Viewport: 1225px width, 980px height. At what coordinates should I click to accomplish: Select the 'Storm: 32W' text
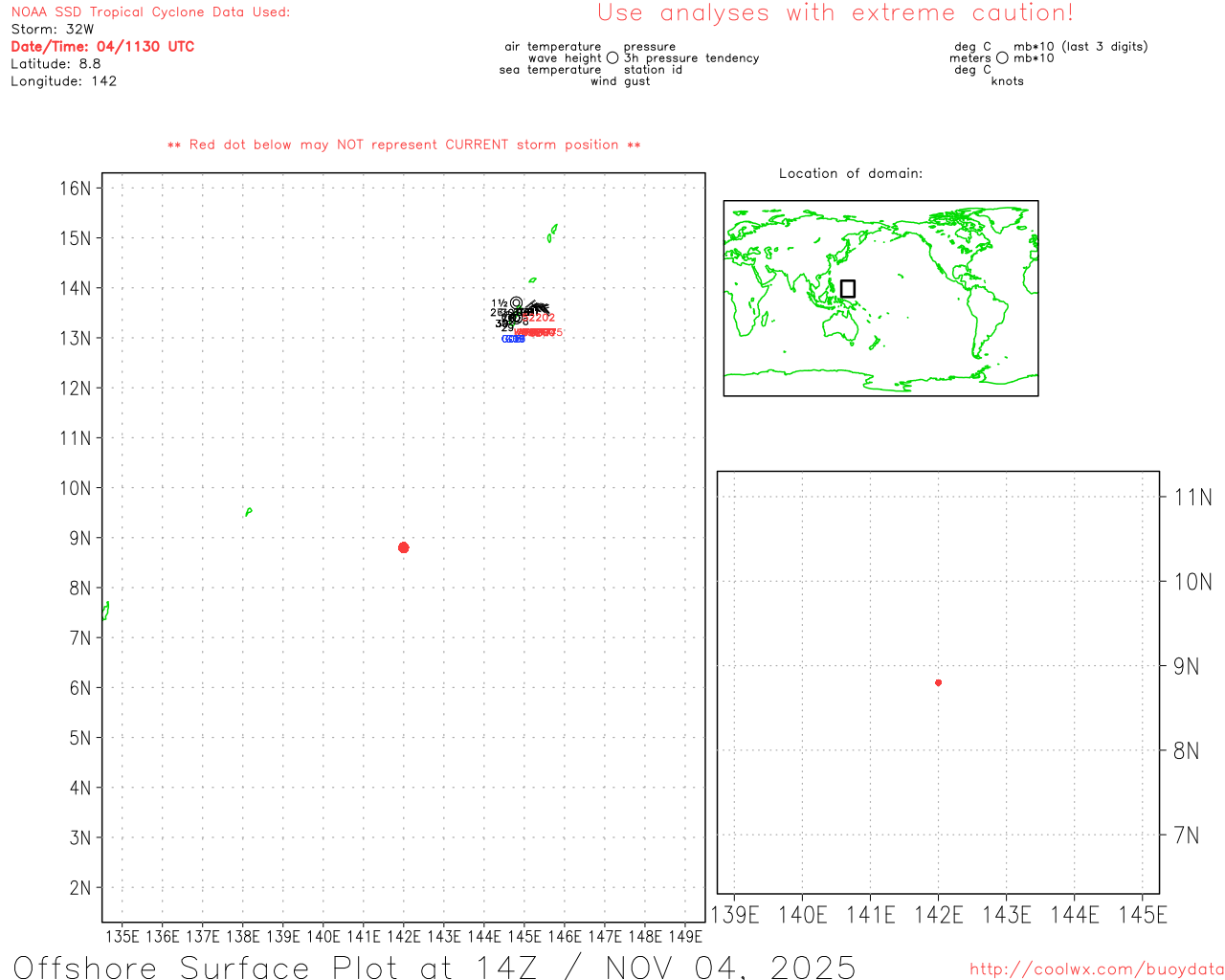pyautogui.click(x=53, y=30)
